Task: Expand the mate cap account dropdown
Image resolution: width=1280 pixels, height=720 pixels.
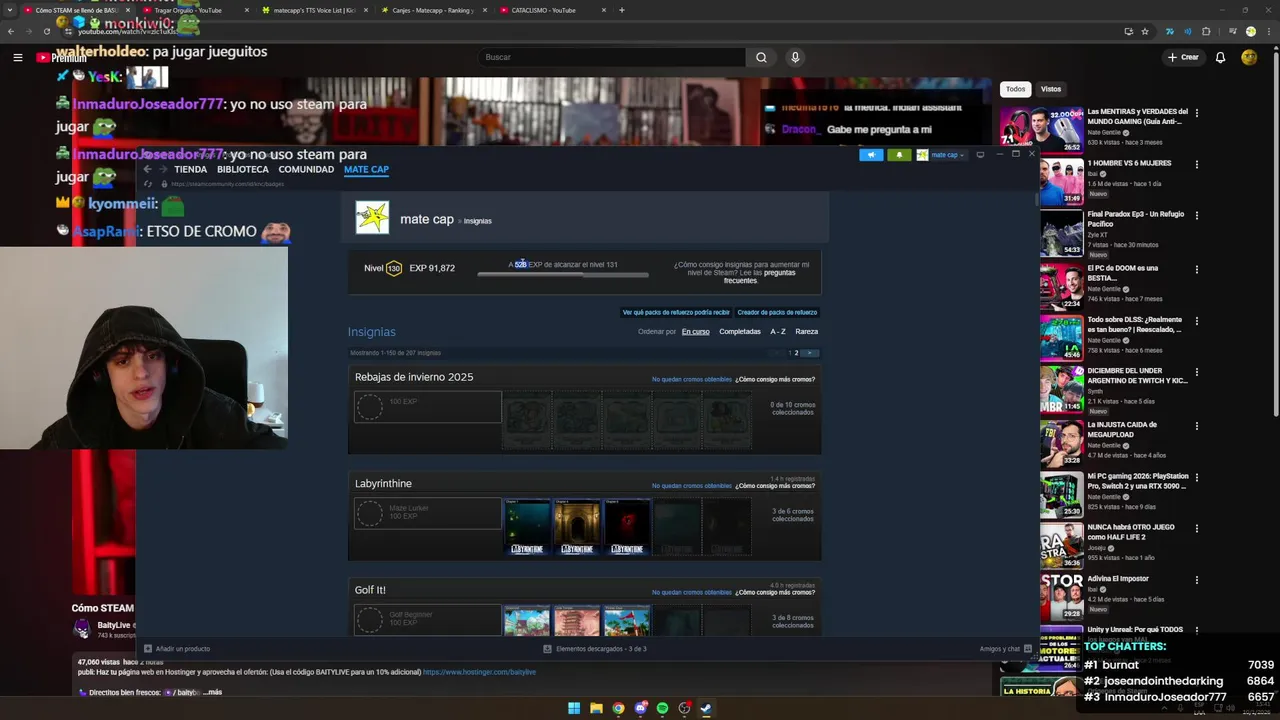Action: coord(941,155)
